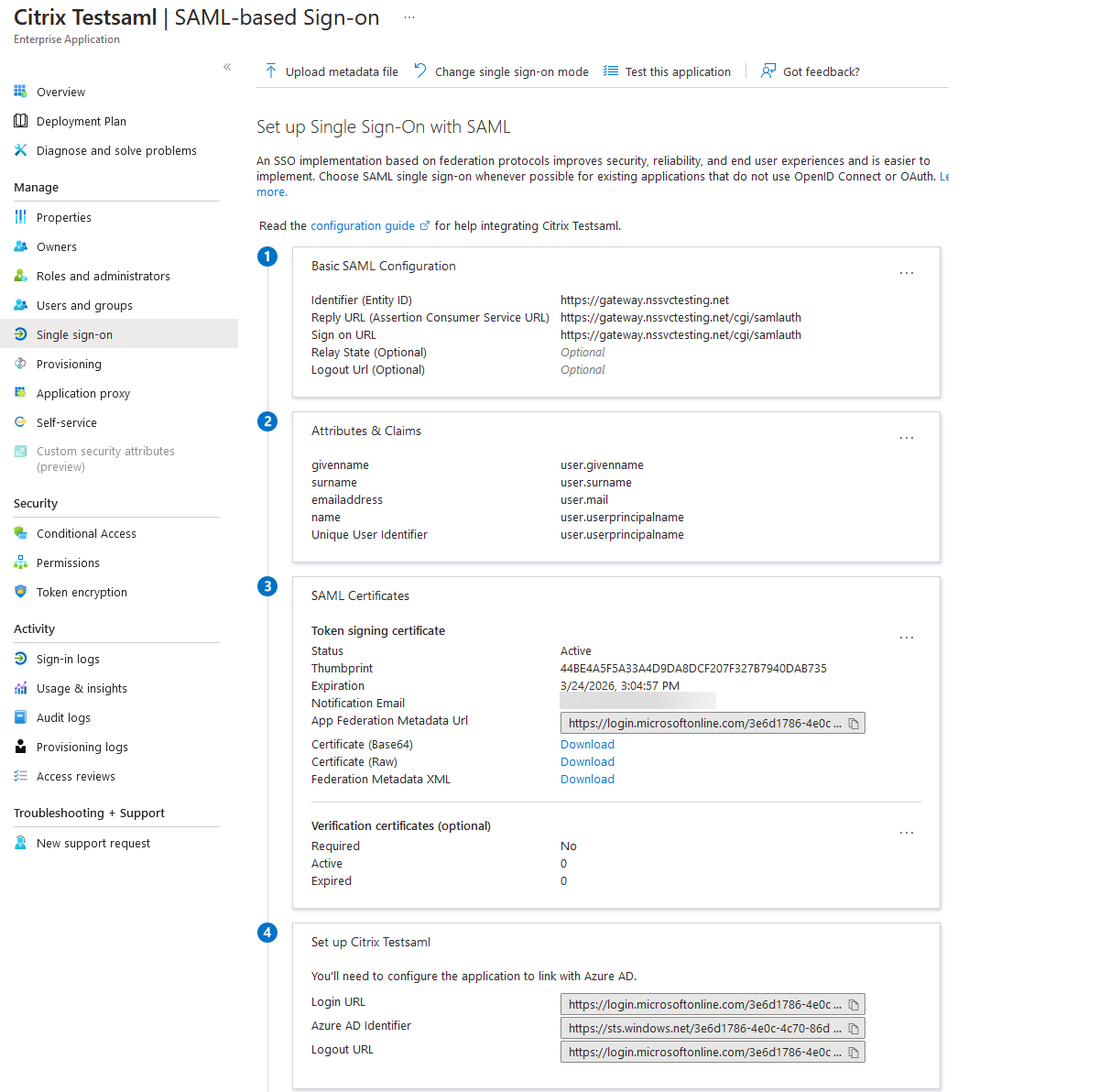Viewport: 1099px width, 1092px height.
Task: Click the Audit logs icon
Action: point(20,717)
